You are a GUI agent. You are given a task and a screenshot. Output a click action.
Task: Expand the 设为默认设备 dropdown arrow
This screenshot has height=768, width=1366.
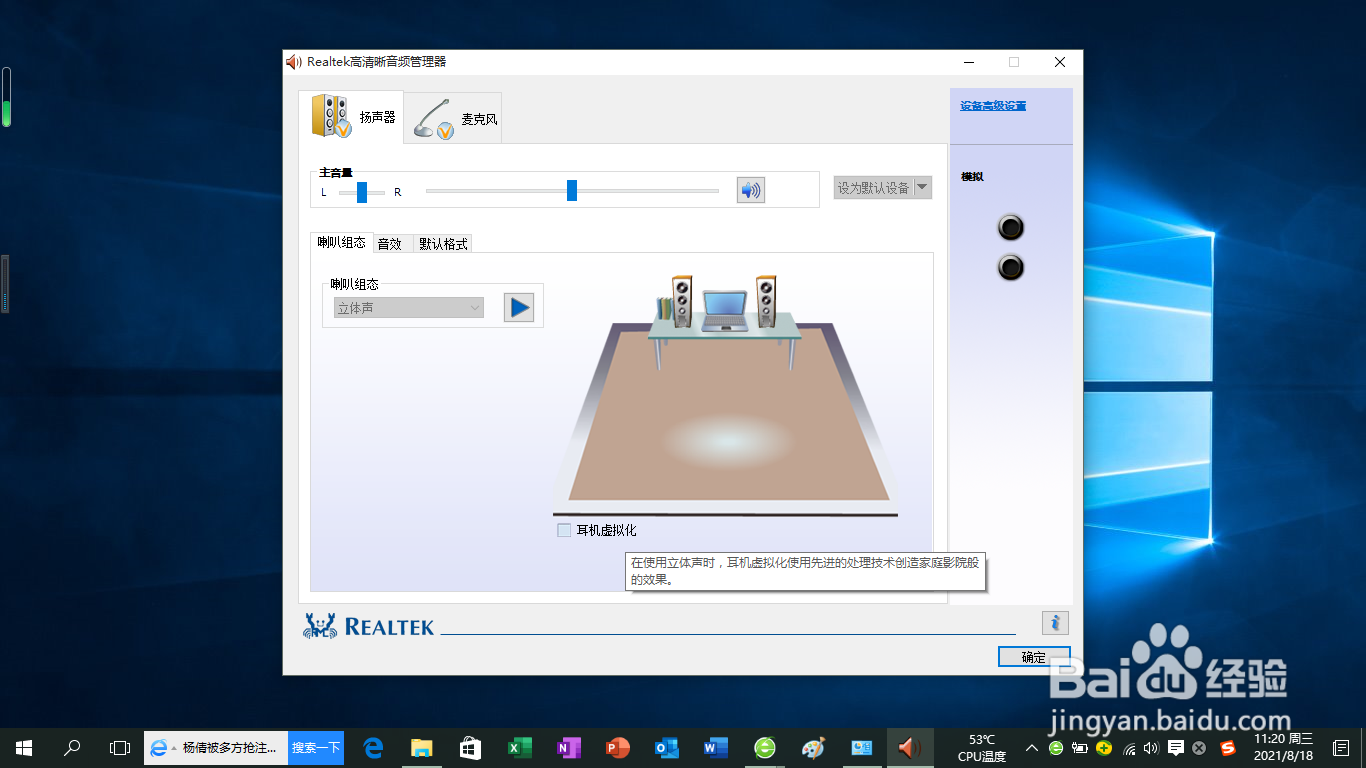tap(922, 187)
